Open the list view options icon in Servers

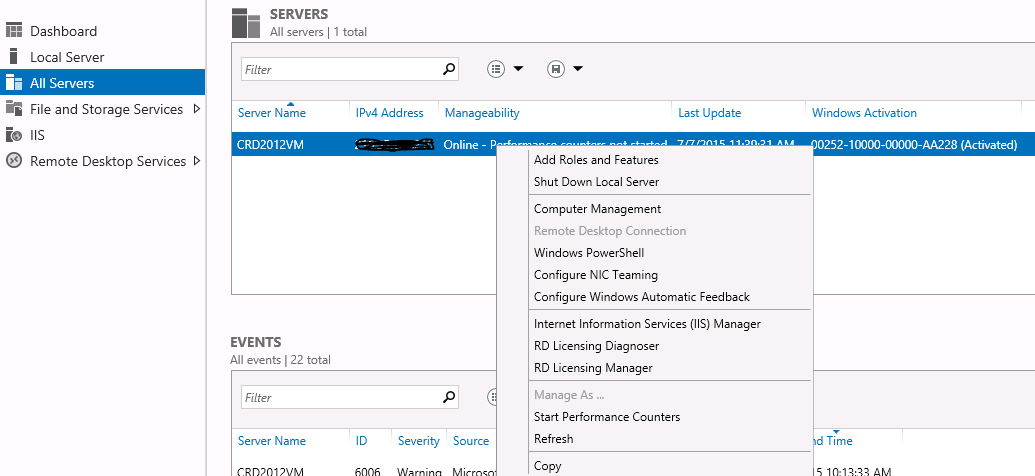[x=496, y=69]
